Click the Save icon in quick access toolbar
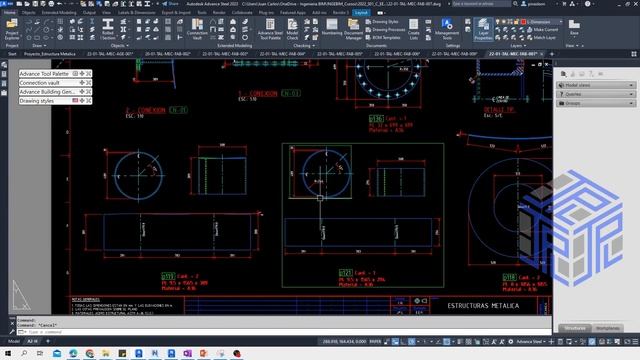640x360 pixels. coord(35,4)
